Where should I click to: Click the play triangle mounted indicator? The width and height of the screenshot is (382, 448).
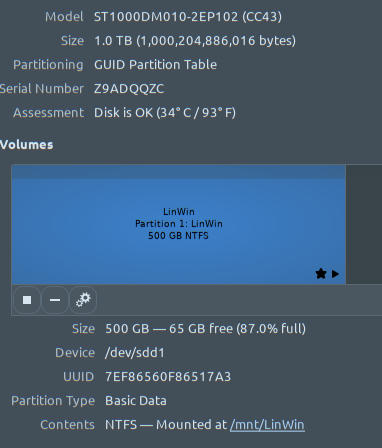335,274
